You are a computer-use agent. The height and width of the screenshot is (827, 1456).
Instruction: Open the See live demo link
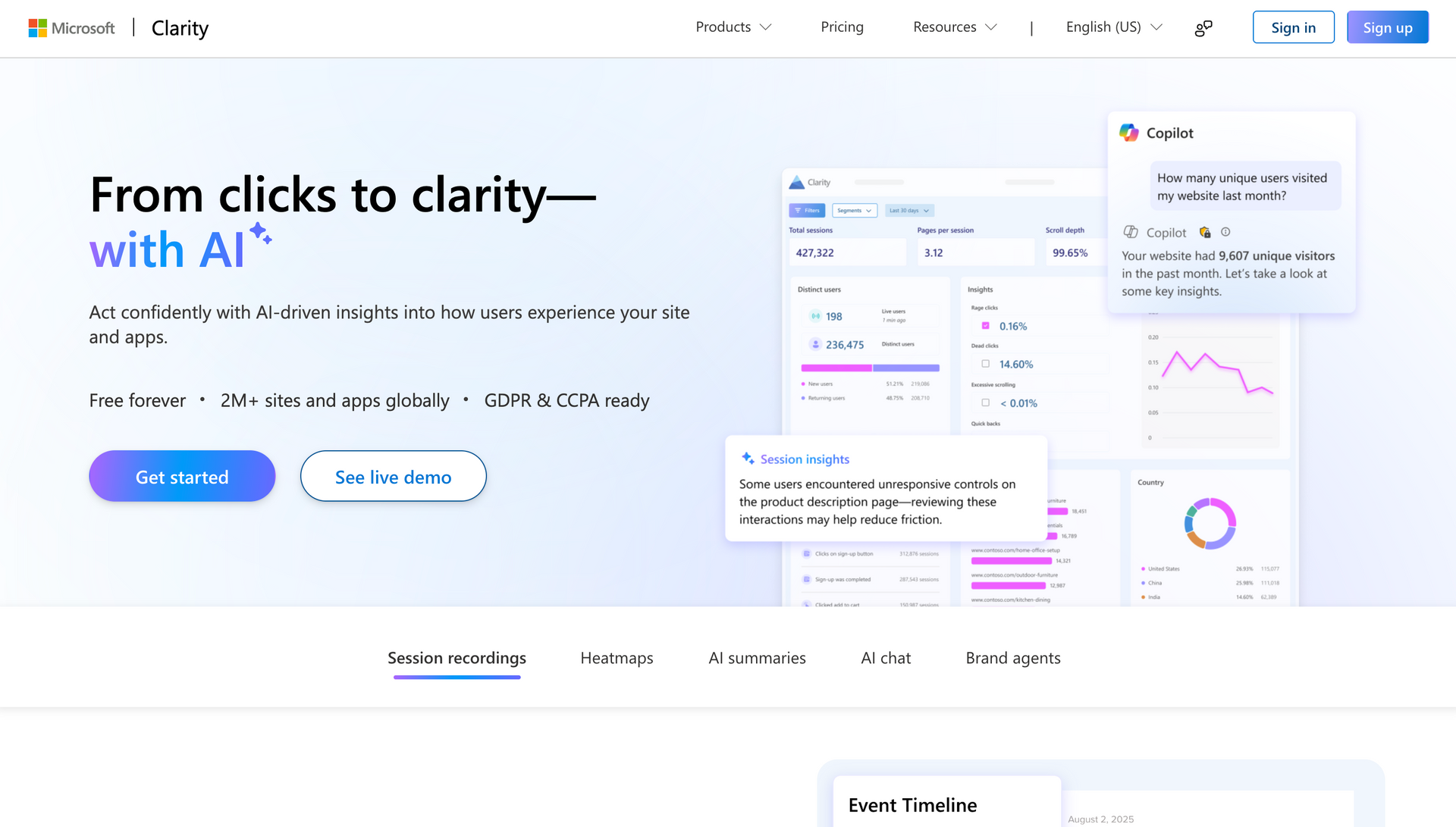[393, 476]
